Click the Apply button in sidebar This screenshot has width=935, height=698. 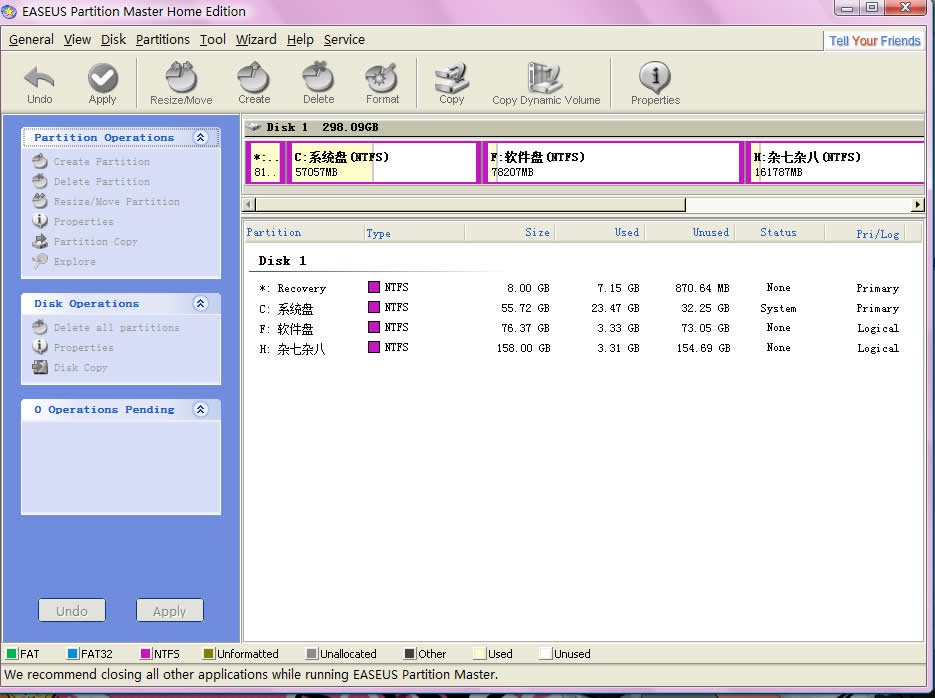coord(169,611)
